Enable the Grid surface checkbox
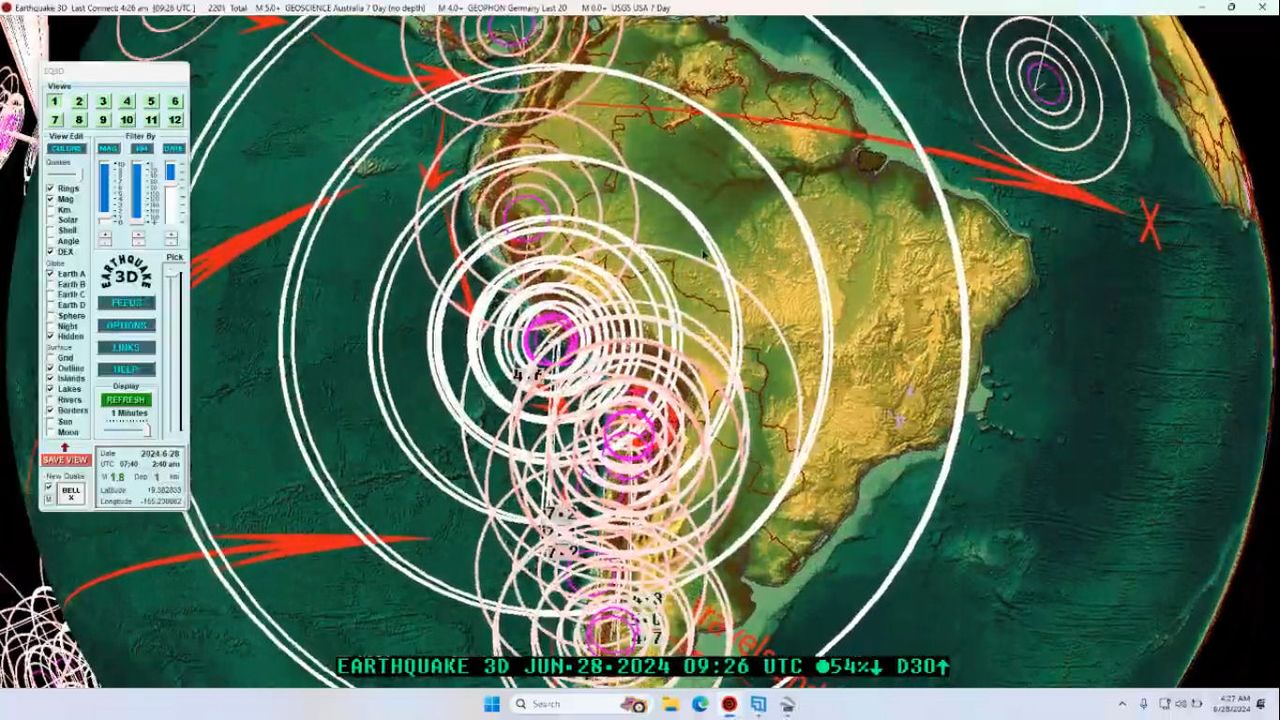 tap(51, 358)
